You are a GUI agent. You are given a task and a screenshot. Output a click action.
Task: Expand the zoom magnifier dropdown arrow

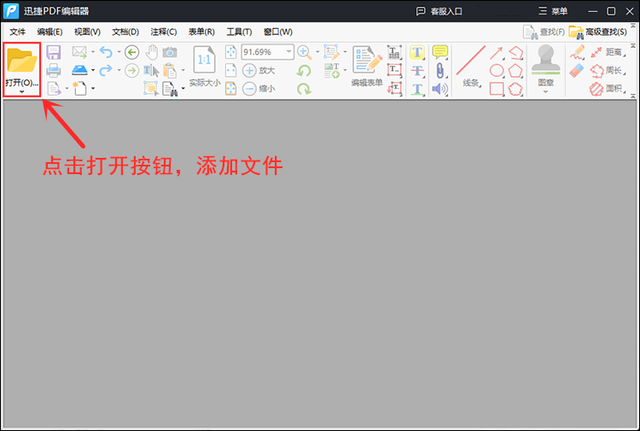(x=318, y=52)
